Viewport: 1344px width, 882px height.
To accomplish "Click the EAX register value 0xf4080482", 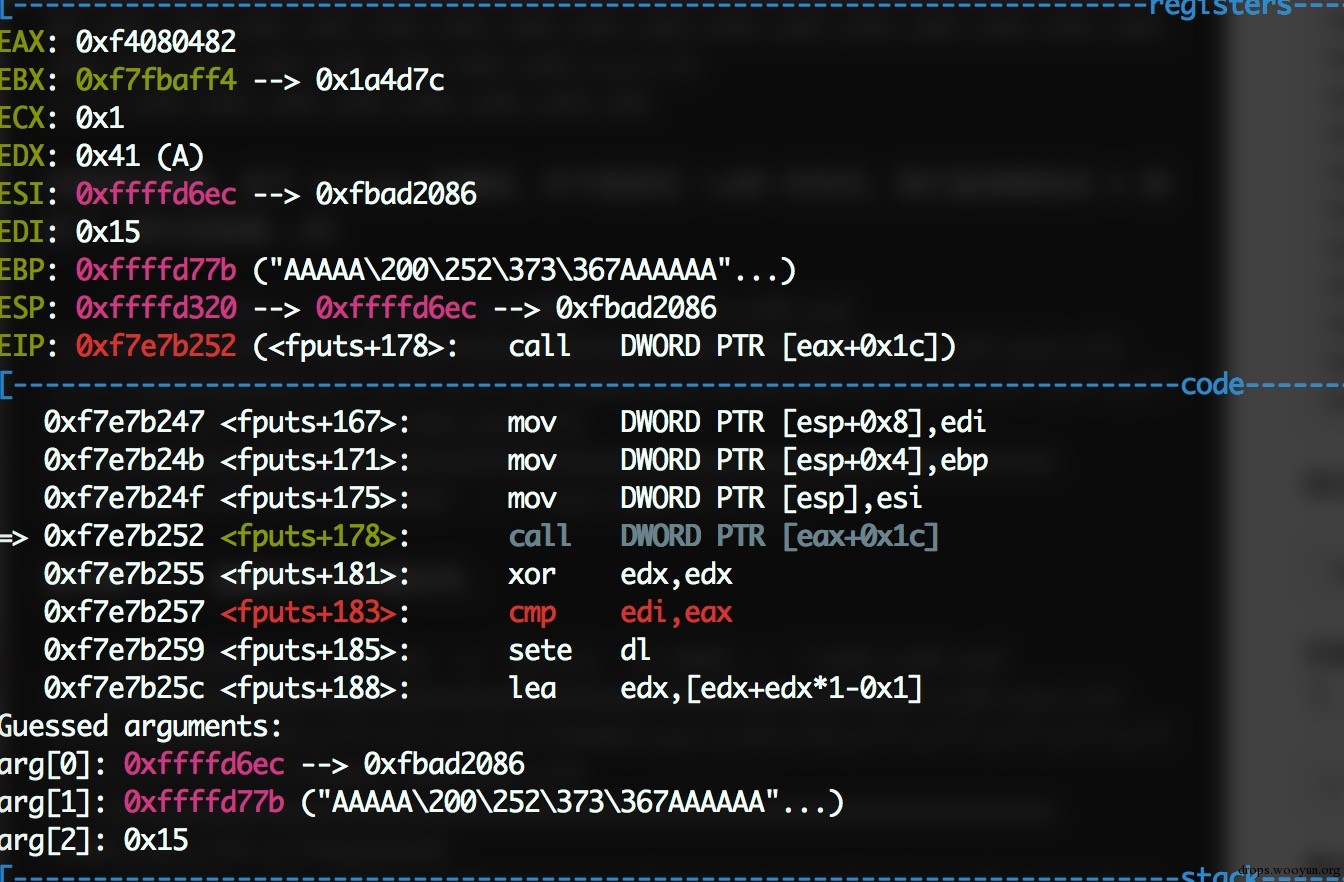I will click(x=156, y=42).
